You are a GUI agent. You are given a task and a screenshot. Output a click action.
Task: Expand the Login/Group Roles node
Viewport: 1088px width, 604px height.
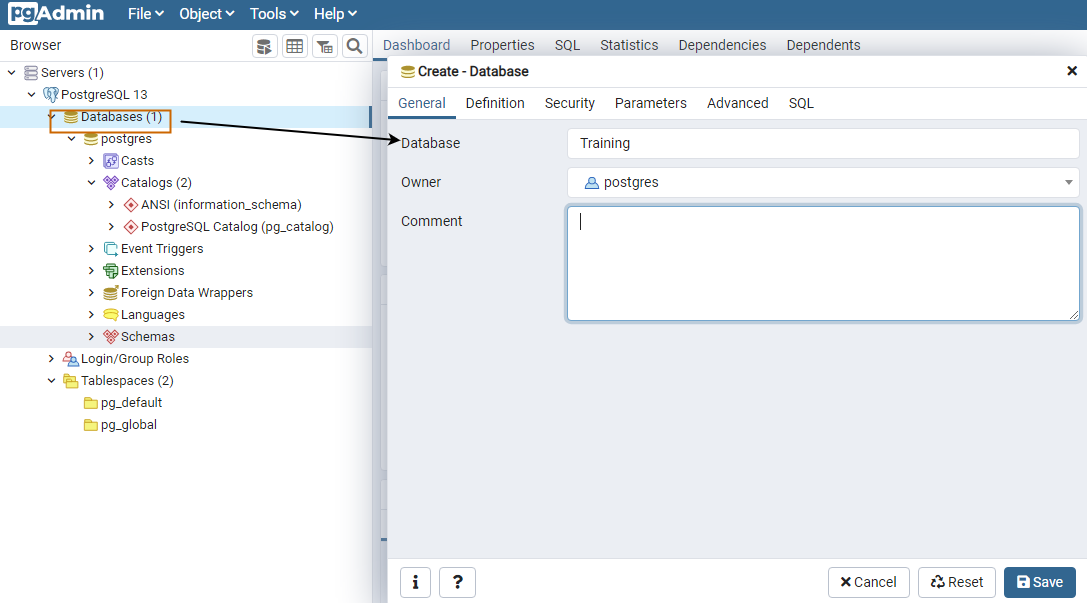52,359
